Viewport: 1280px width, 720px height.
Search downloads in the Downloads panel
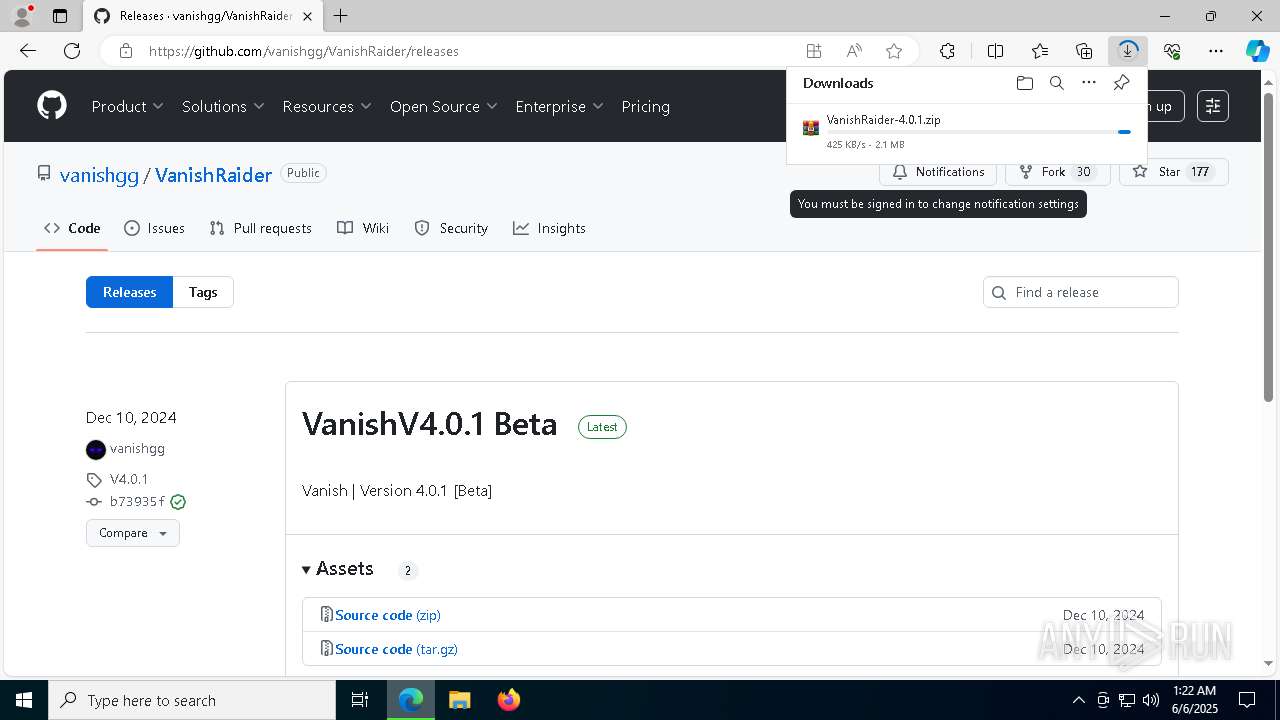(1057, 83)
